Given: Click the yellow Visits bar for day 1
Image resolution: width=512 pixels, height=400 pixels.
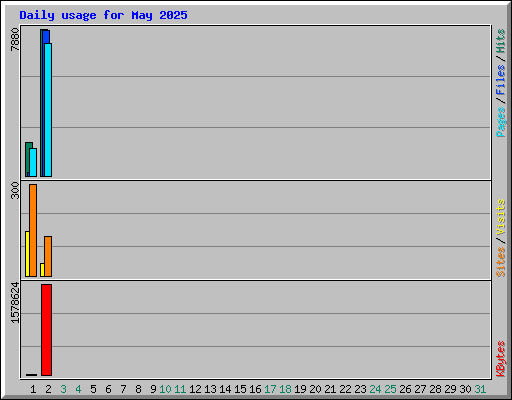Looking at the screenshot, I should pos(27,254).
